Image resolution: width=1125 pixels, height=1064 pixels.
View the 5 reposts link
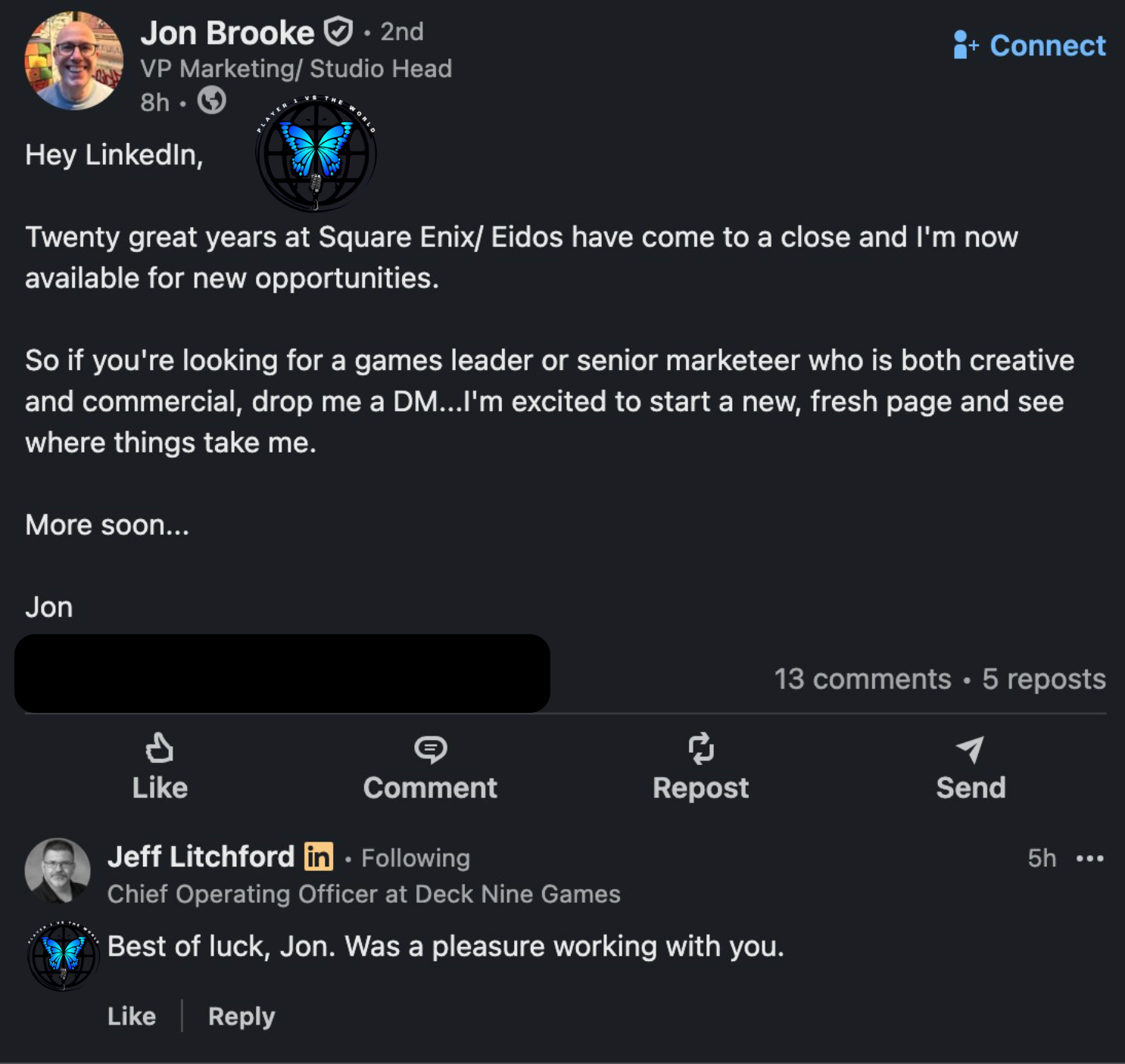coord(1044,679)
